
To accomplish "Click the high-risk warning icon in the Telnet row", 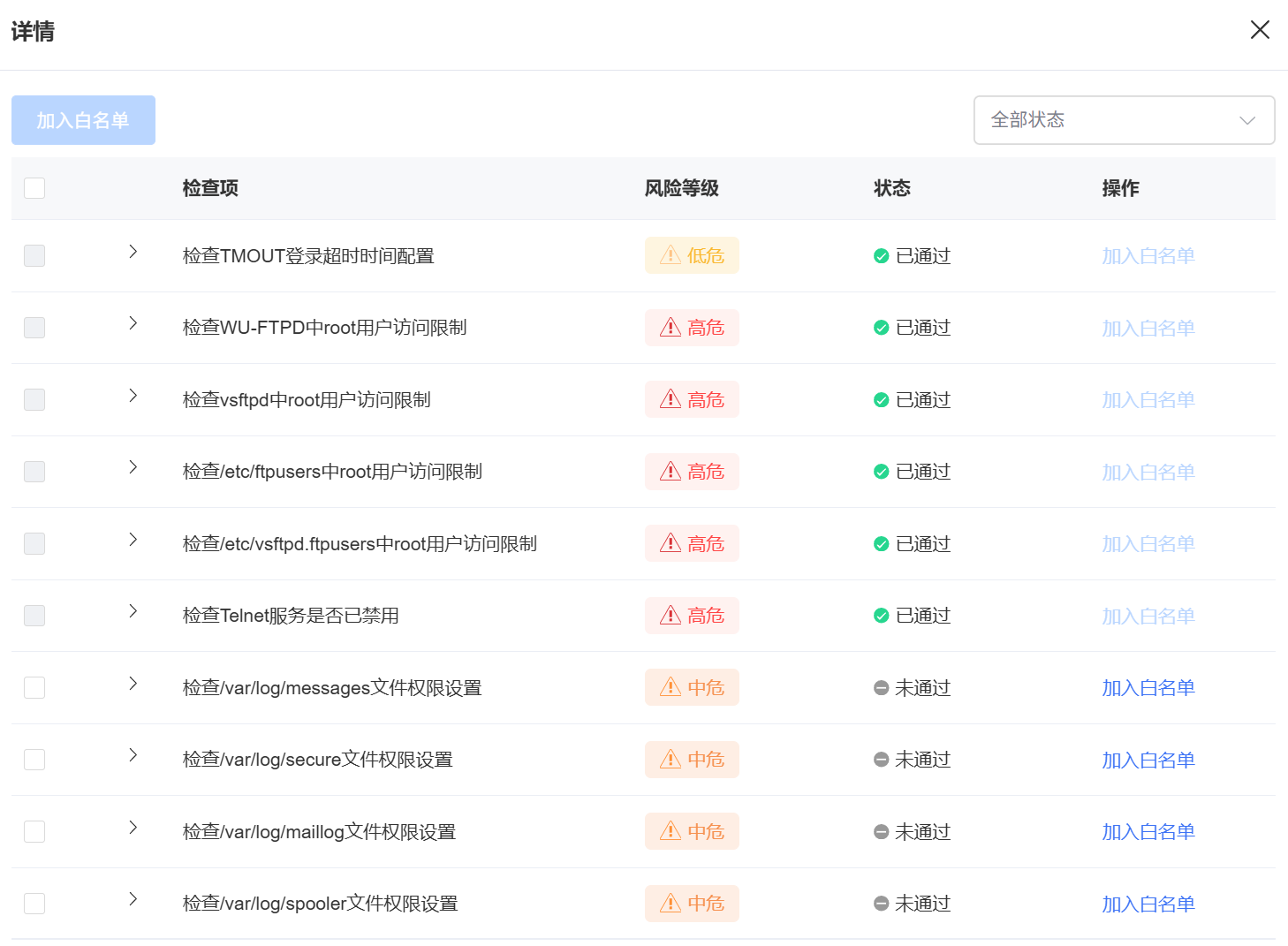I will (671, 615).
